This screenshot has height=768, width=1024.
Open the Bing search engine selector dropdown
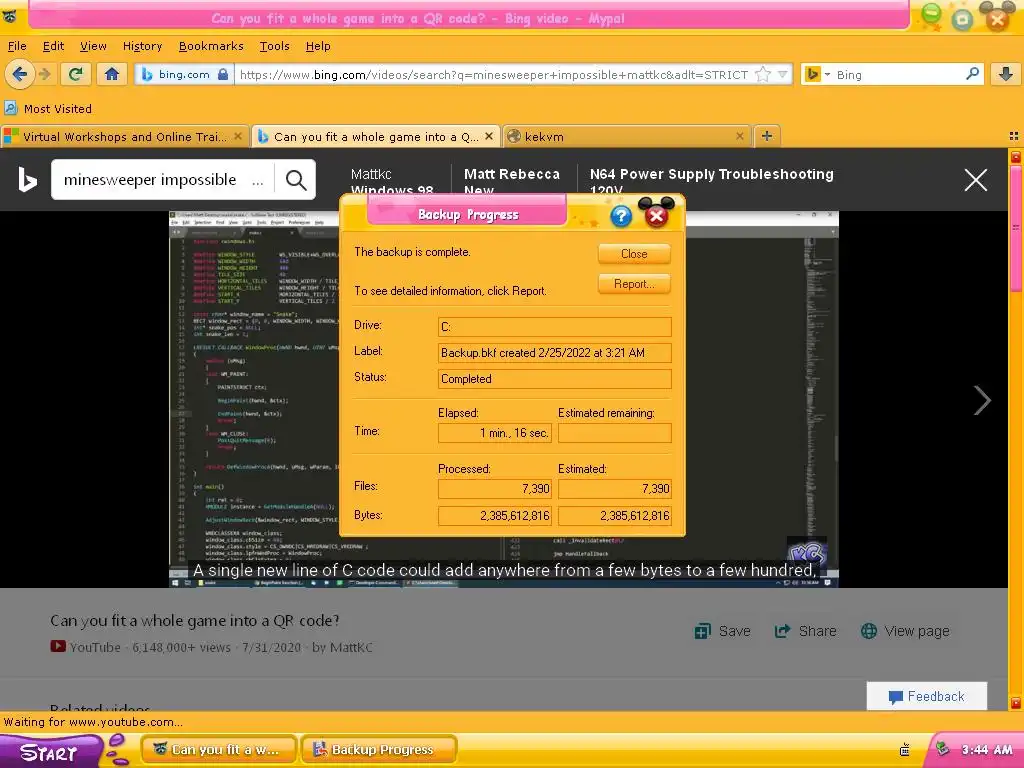818,74
